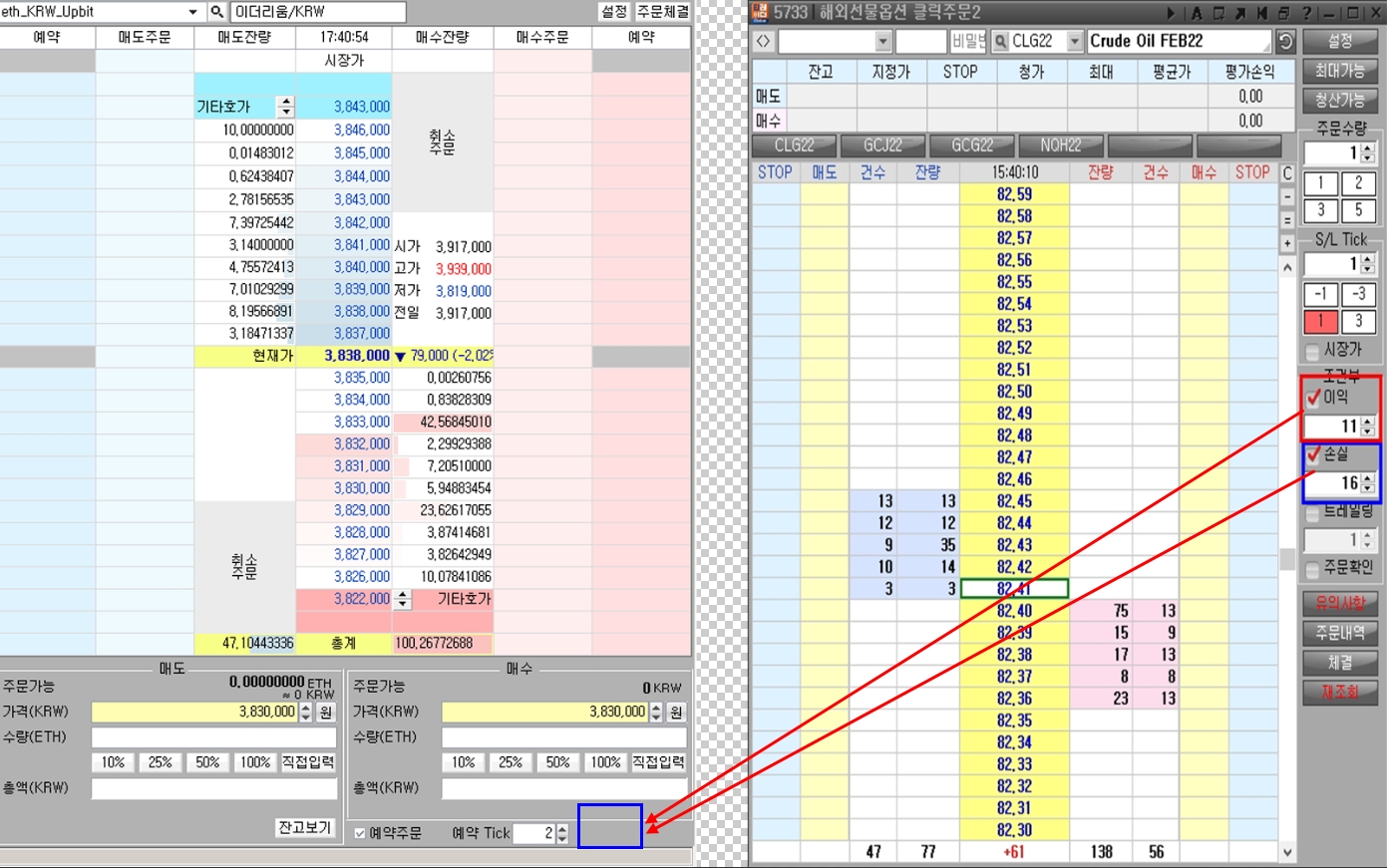Expand the CLG22 symbol dropdown
Viewport: 1387px width, 868px height.
(x=1074, y=41)
